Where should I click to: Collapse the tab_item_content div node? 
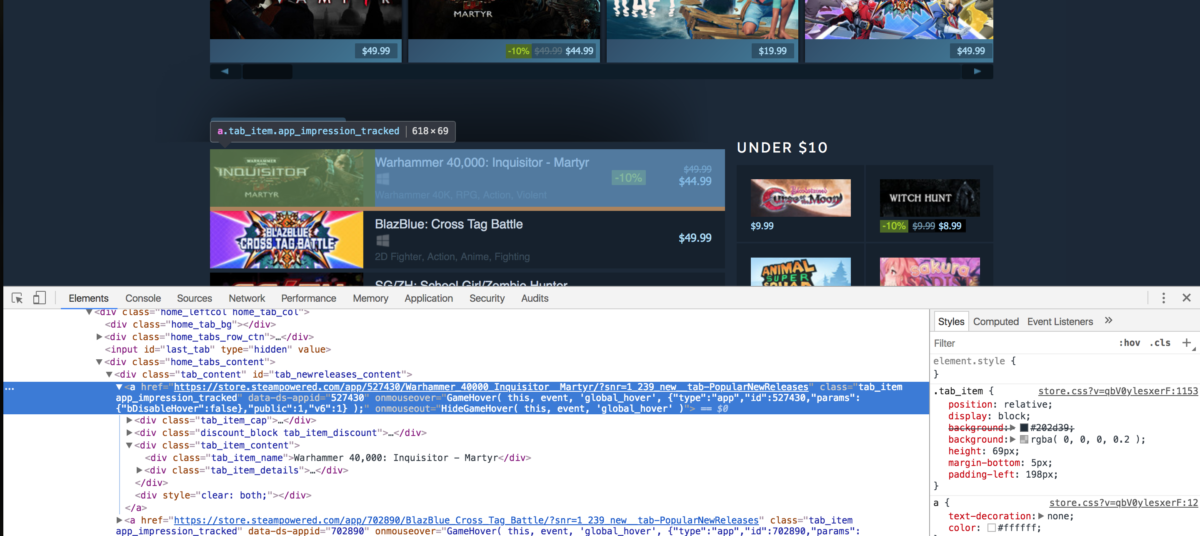tap(129, 445)
